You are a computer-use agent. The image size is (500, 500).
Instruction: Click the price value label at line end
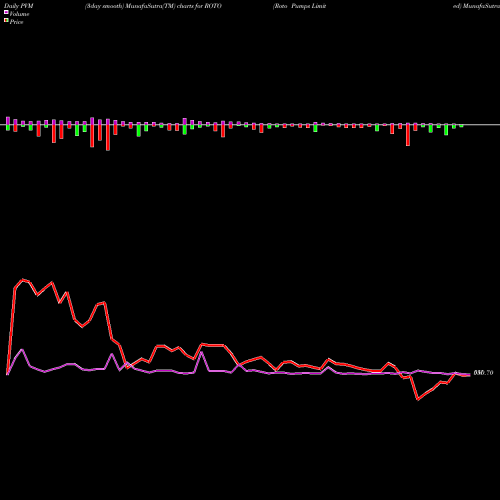tap(483, 373)
